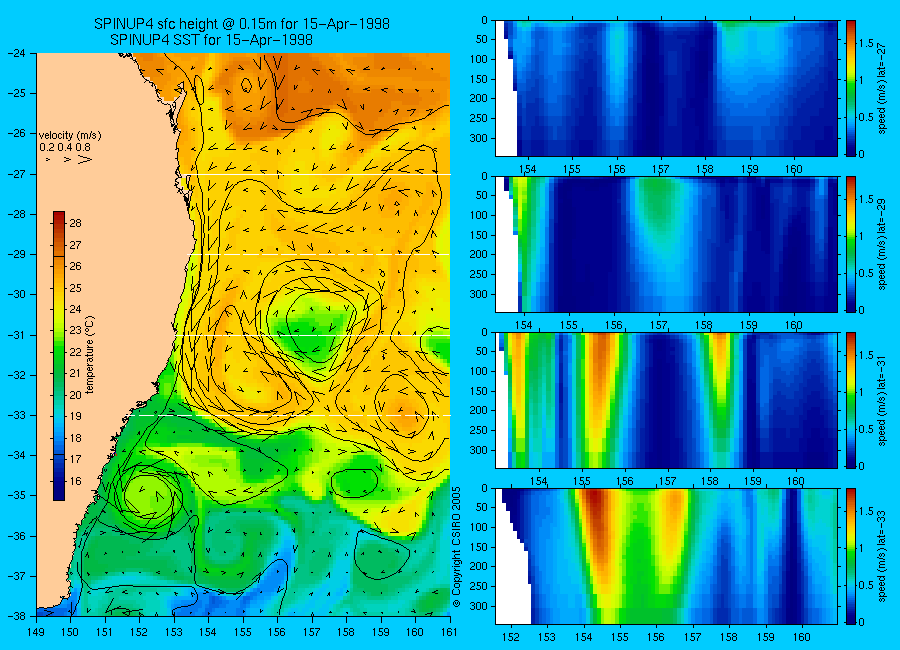
Task: Click the '© Copyright CSIRO 2005' text
Action: (457, 547)
